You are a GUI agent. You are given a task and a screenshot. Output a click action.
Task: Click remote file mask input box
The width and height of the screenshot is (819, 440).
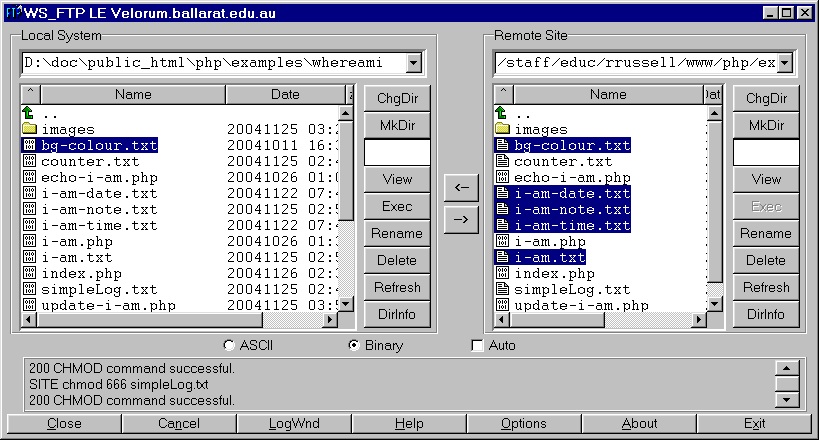coord(766,153)
